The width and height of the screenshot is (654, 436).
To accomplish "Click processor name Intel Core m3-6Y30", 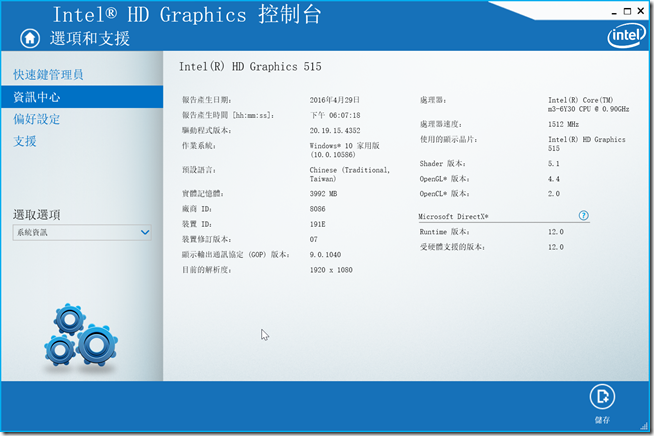I will (x=589, y=104).
